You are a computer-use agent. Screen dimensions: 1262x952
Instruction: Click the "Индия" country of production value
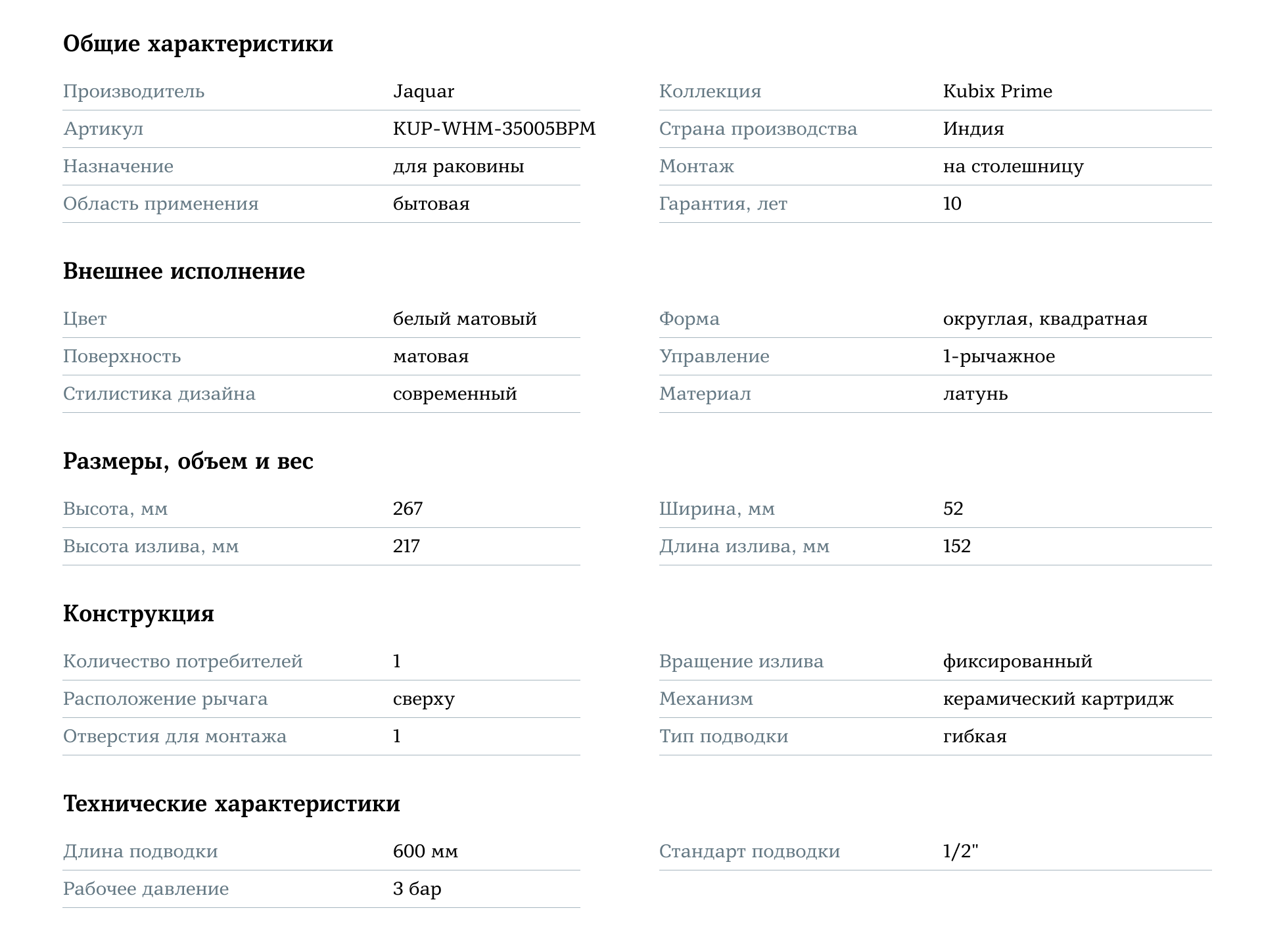[973, 129]
